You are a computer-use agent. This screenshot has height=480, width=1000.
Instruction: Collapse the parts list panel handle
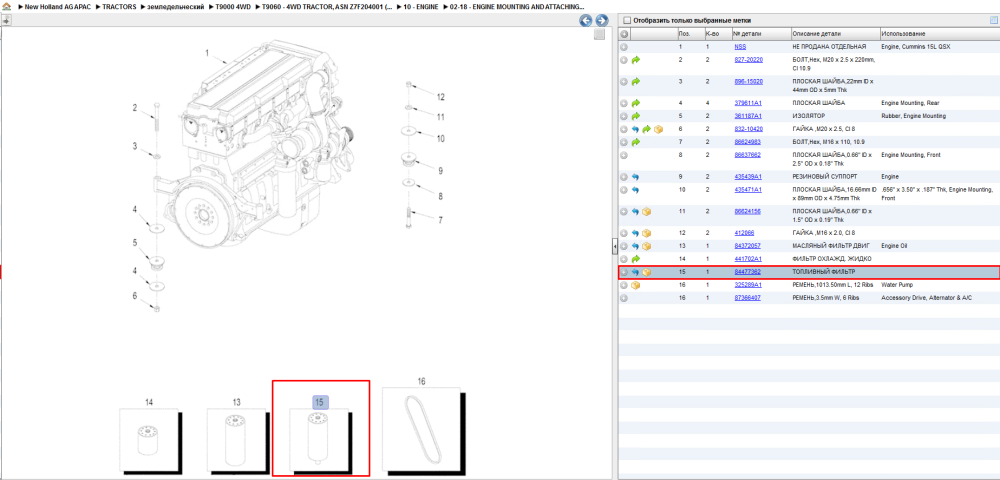[x=615, y=245]
